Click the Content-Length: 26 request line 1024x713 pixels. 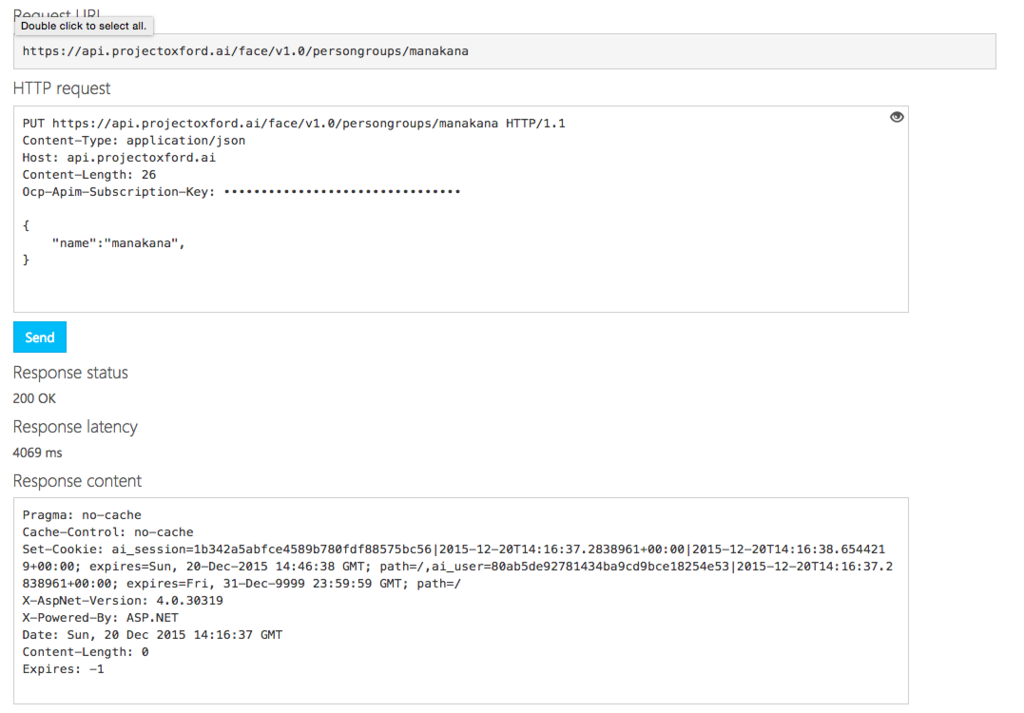[89, 174]
